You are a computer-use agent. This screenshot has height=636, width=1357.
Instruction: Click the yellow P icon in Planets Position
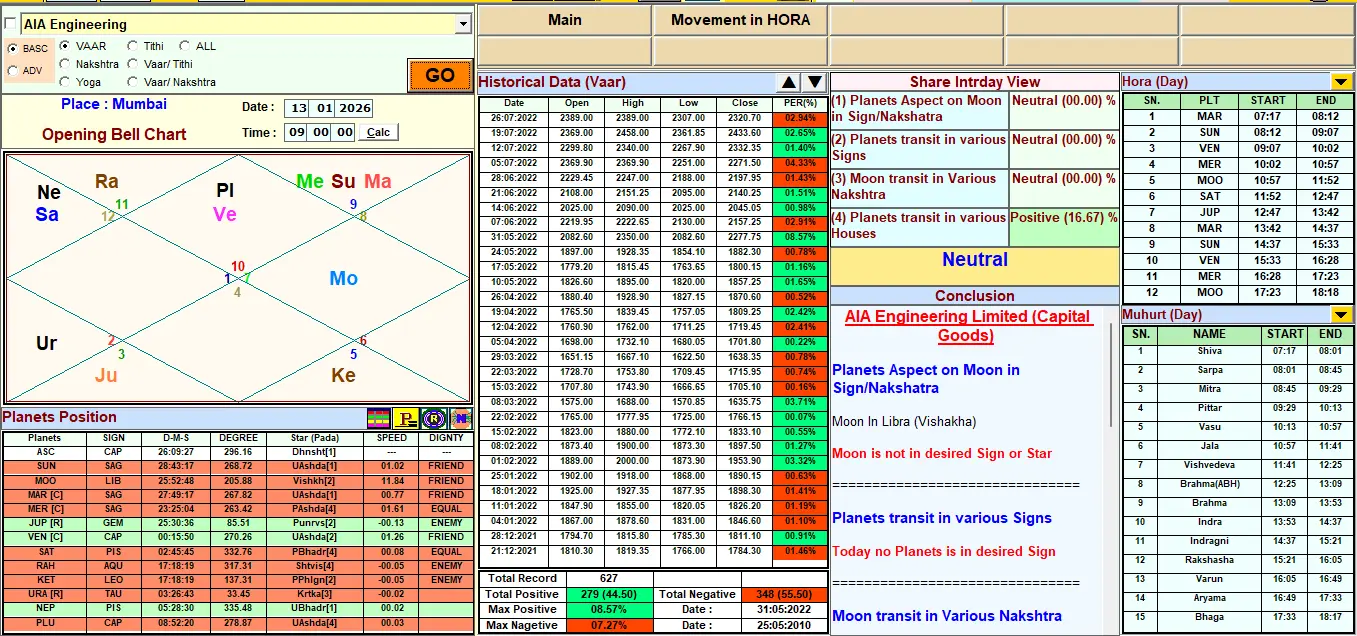pos(406,418)
